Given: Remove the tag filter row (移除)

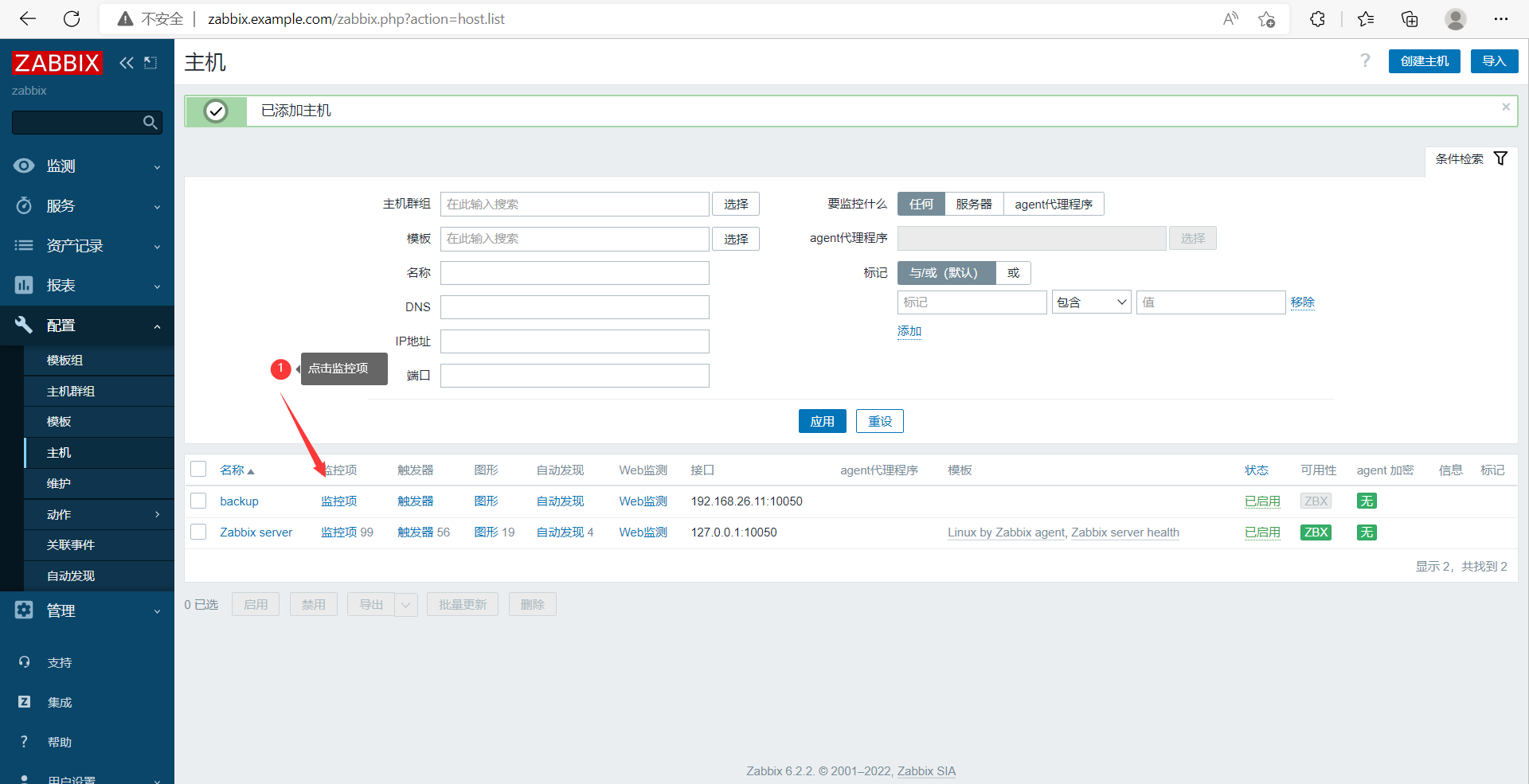Looking at the screenshot, I should point(1302,302).
